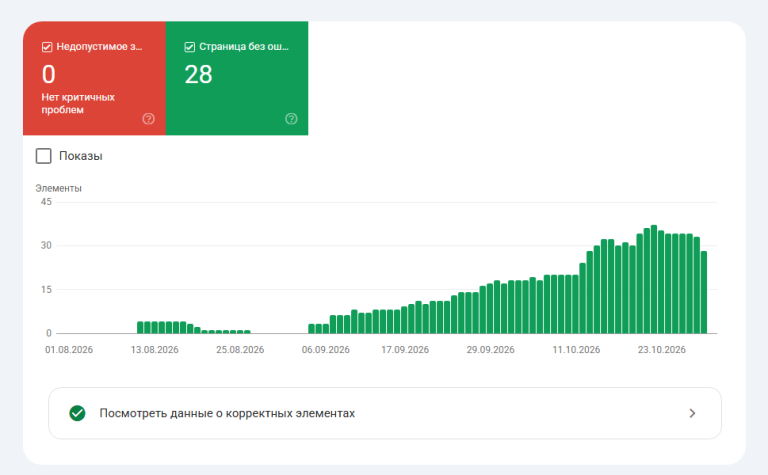This screenshot has width=768, height=475.
Task: Click green checkmark icon beside 'Посмотреть данные'
Action: [77, 413]
